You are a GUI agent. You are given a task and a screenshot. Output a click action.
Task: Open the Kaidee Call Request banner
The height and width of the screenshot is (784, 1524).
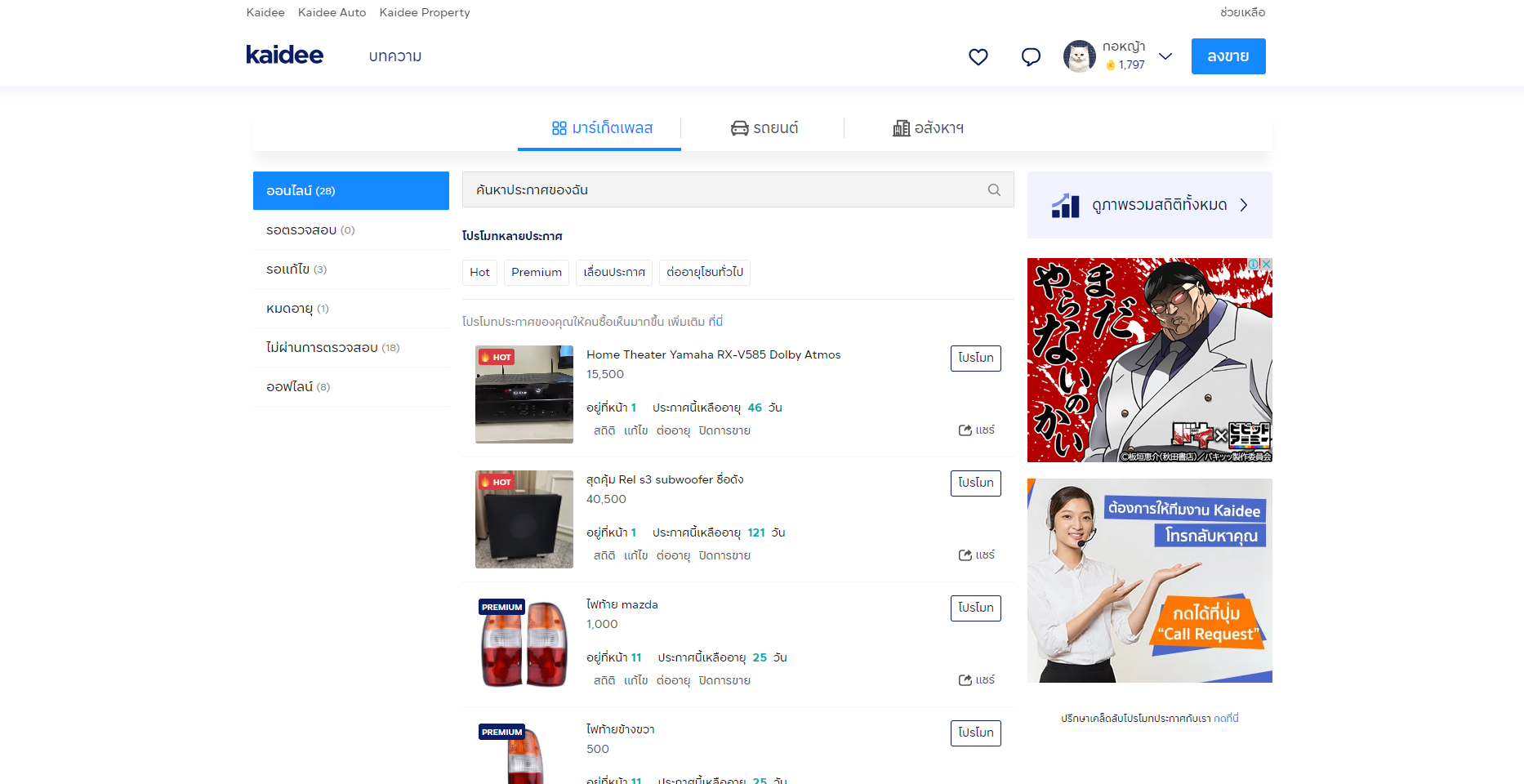click(1150, 581)
